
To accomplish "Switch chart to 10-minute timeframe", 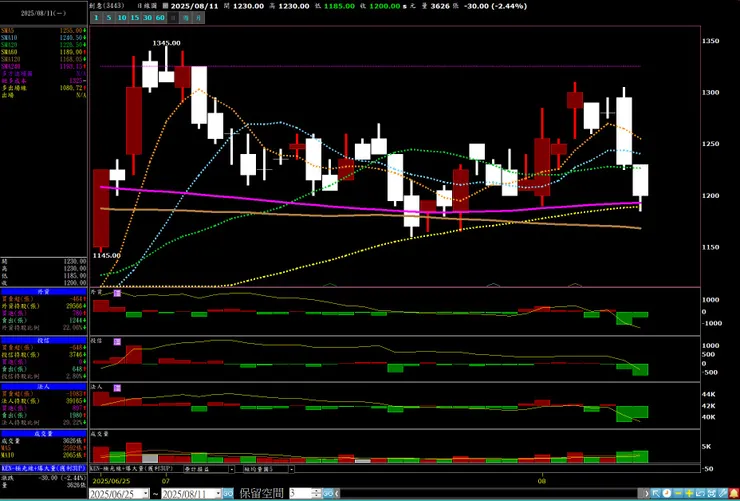I will (122, 17).
